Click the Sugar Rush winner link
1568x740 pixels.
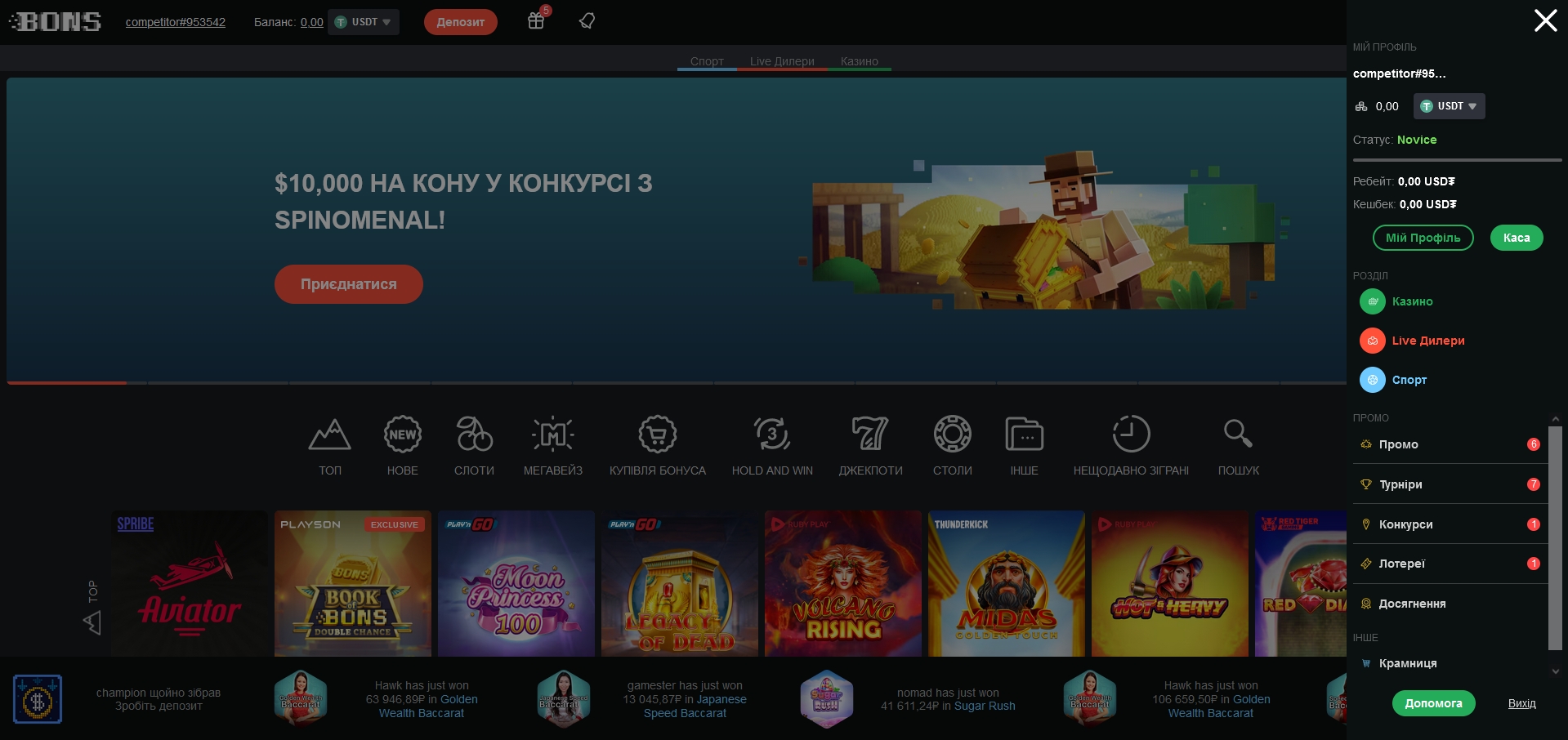click(985, 706)
